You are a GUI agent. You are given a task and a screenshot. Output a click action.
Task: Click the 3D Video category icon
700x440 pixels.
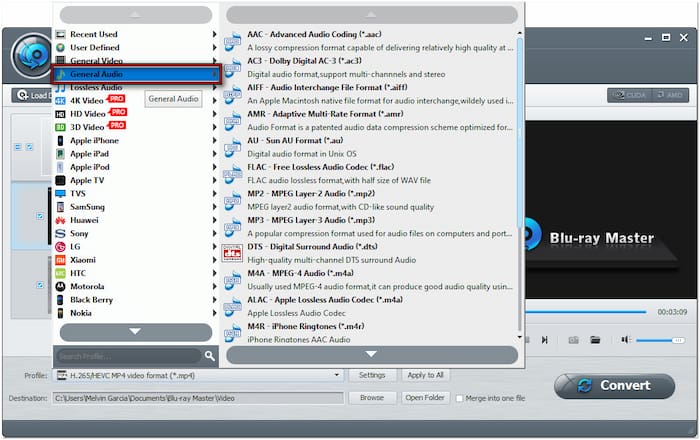point(60,127)
